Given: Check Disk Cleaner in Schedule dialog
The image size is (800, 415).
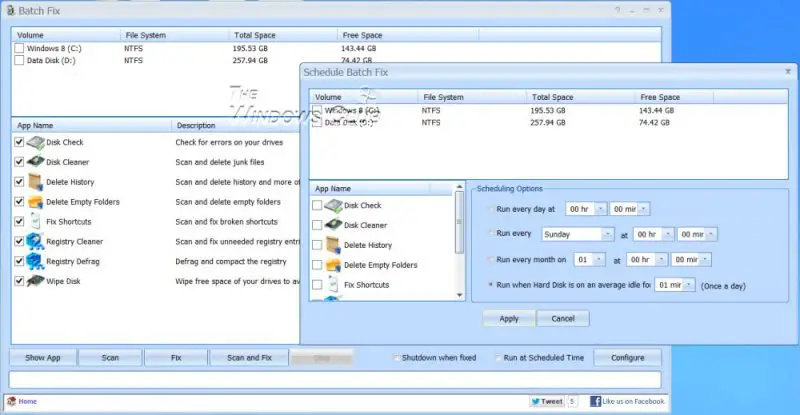Looking at the screenshot, I should click(317, 225).
